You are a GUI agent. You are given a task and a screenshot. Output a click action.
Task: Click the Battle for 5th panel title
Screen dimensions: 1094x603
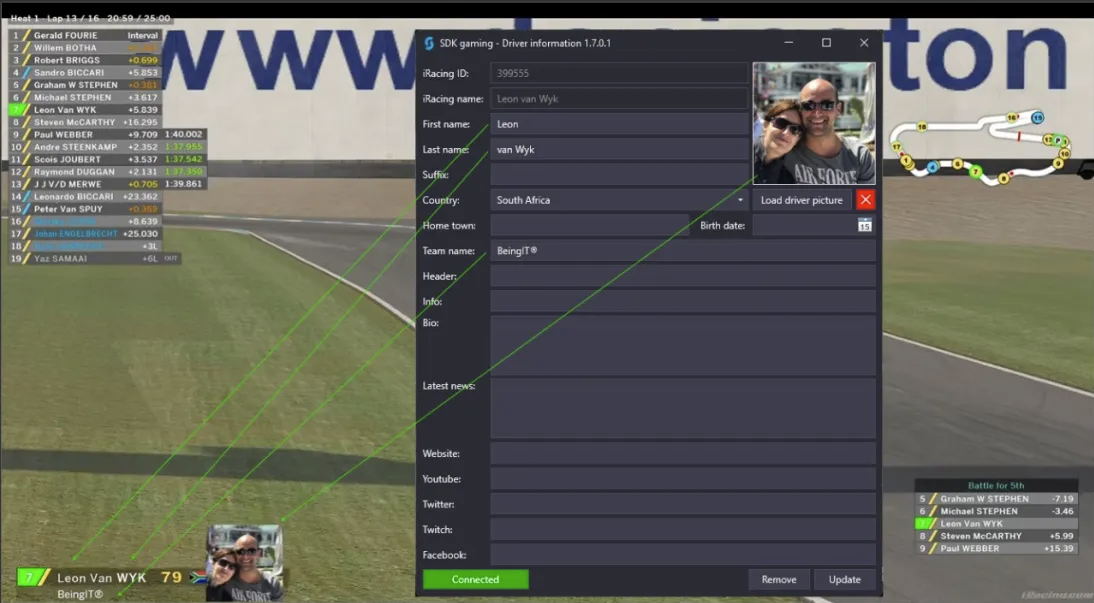point(996,485)
